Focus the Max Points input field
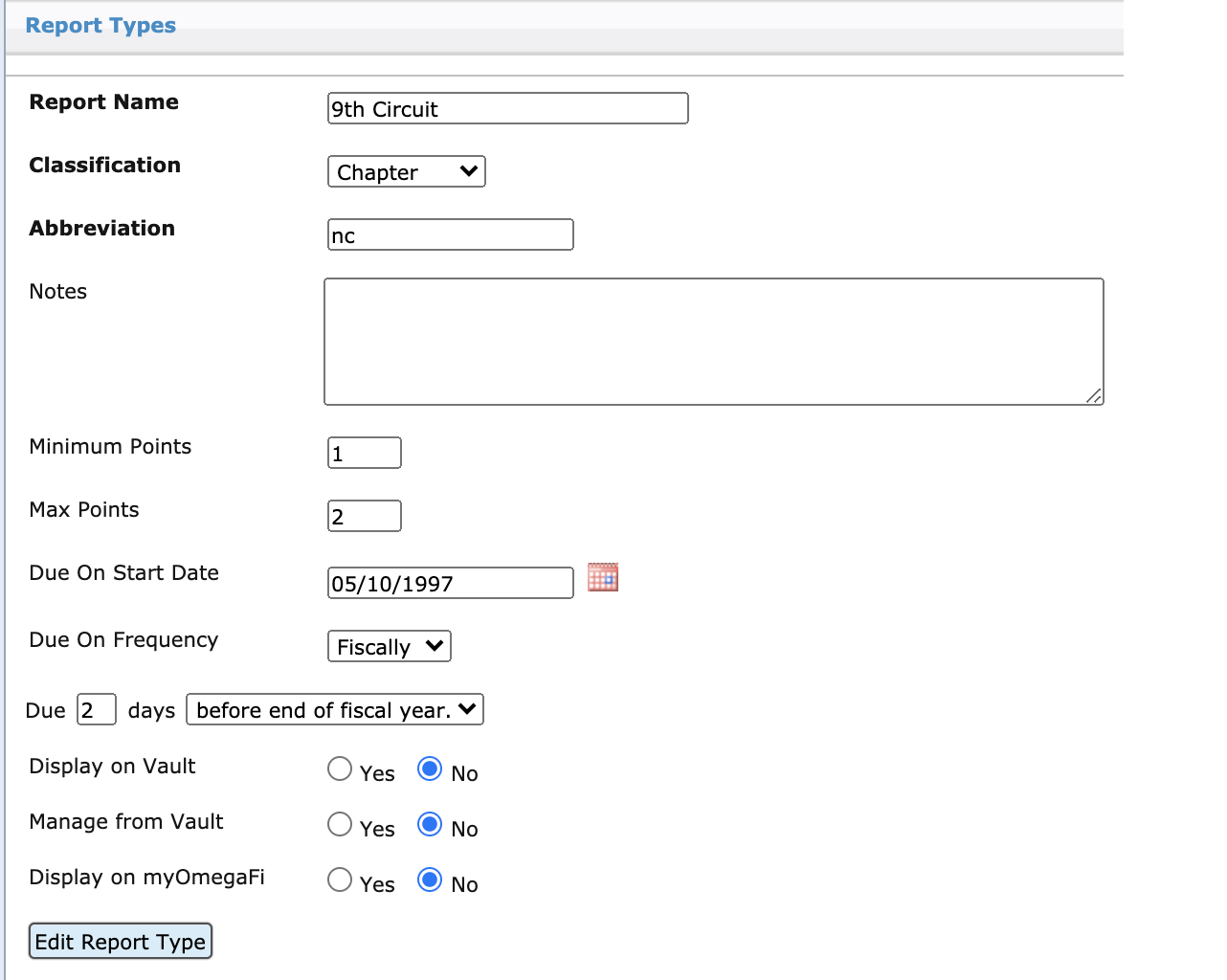 click(365, 516)
